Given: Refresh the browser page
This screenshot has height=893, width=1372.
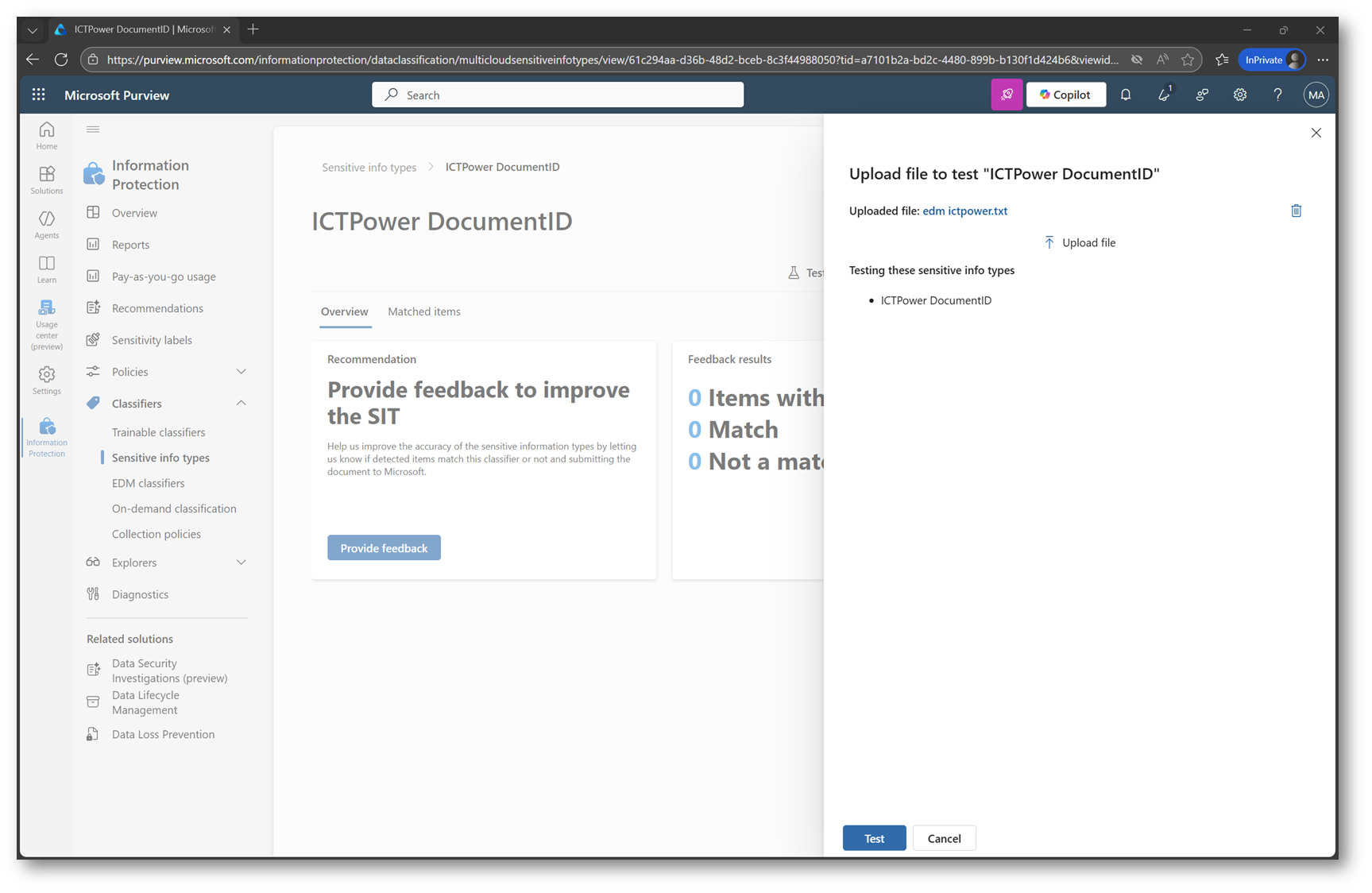Looking at the screenshot, I should [61, 60].
